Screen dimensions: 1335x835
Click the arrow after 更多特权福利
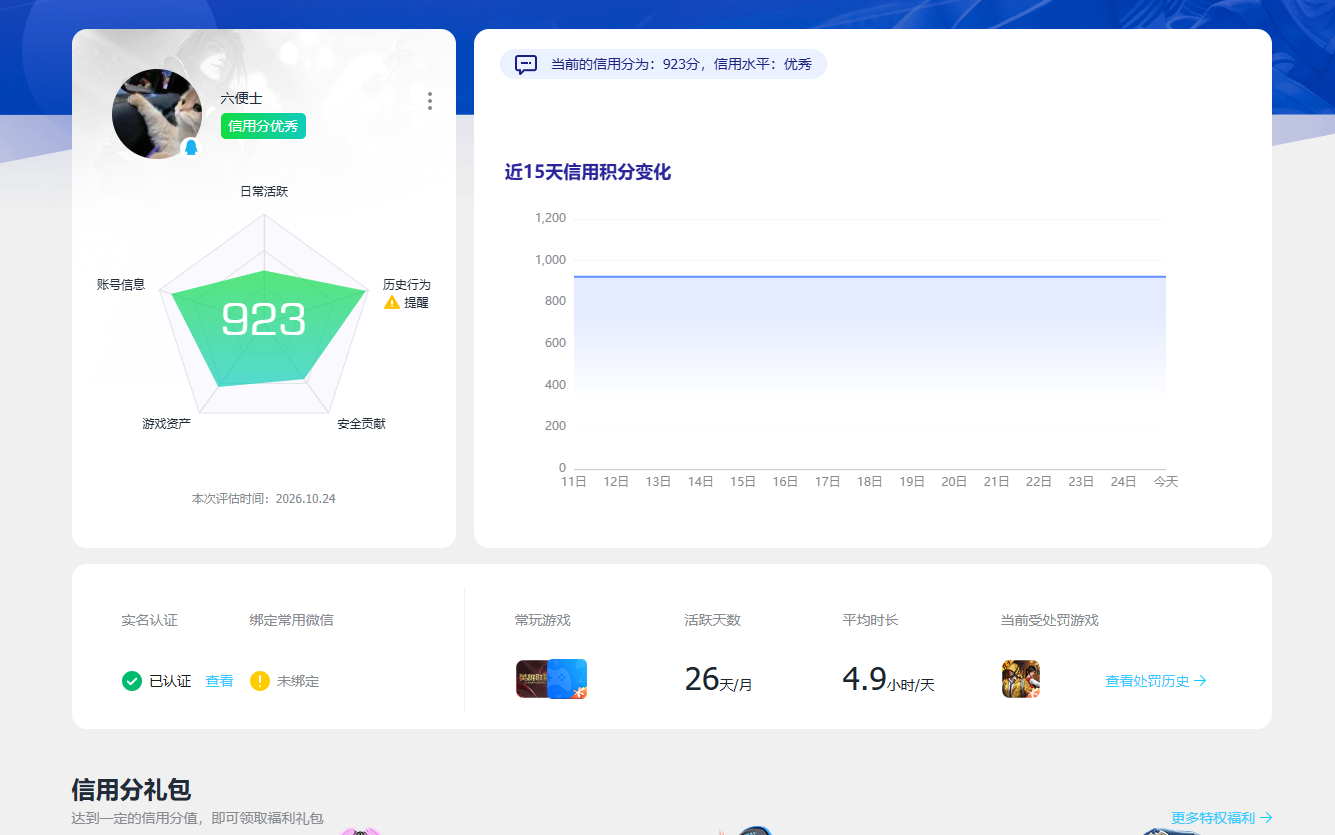[1266, 818]
